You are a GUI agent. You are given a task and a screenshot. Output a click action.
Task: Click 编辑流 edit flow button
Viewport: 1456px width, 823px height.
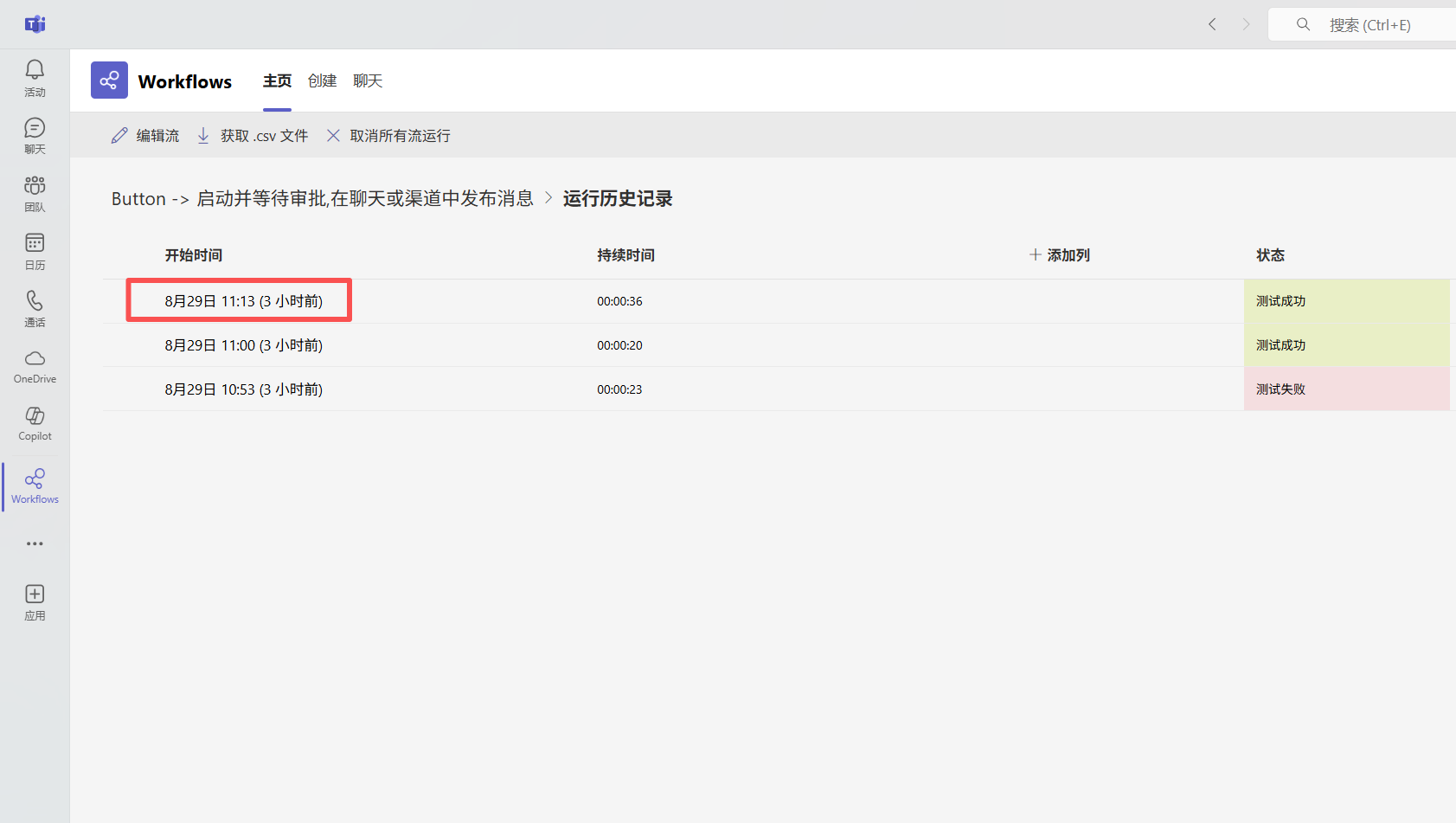[x=145, y=136]
